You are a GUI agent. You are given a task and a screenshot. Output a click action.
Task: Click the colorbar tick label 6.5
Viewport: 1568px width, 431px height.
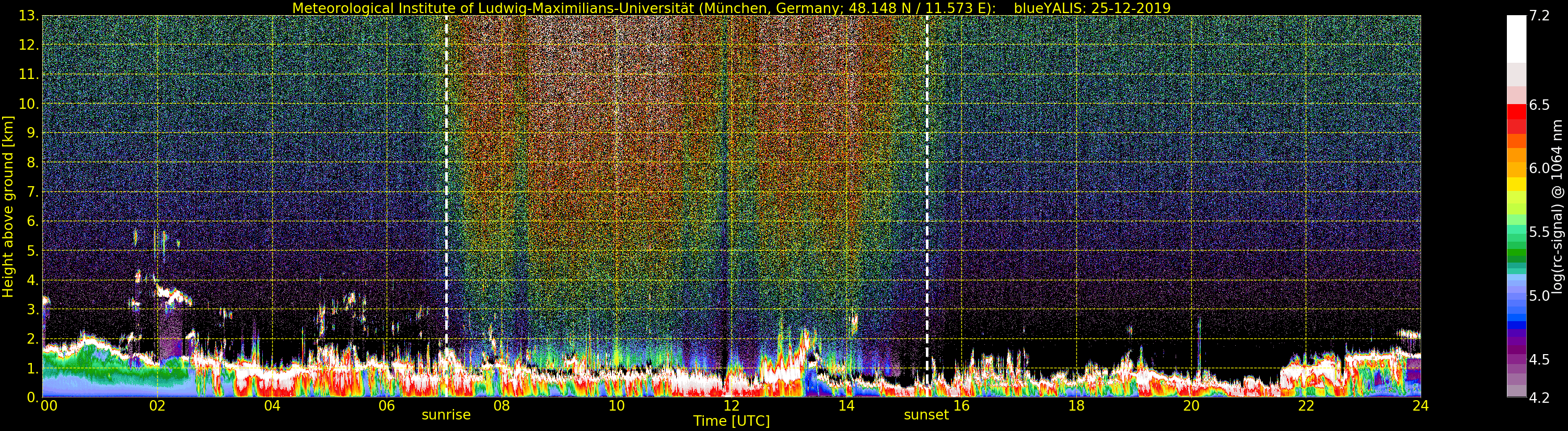1539,105
